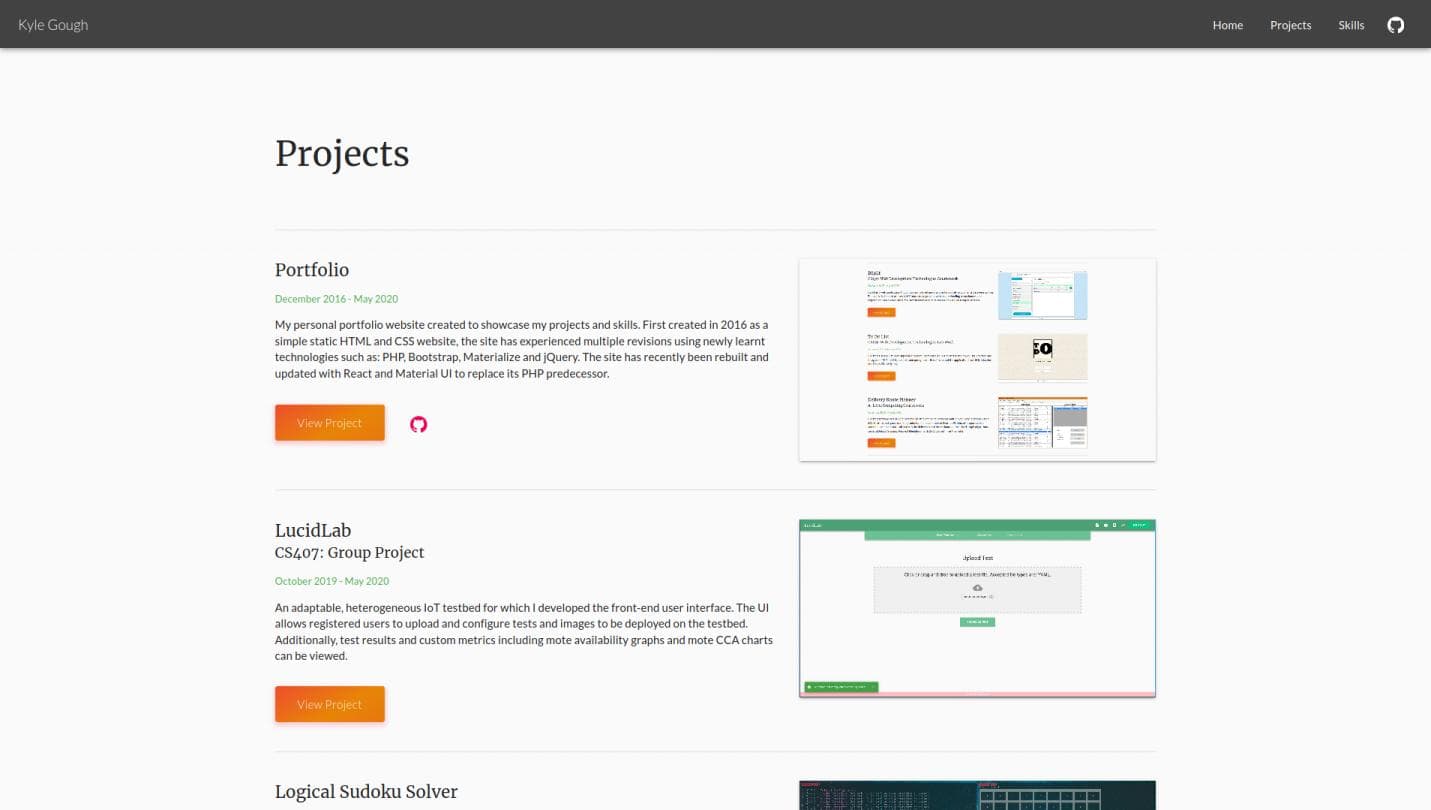Open the Portfolio project screenshot thumbnail
The width and height of the screenshot is (1431, 810).
tap(977, 360)
